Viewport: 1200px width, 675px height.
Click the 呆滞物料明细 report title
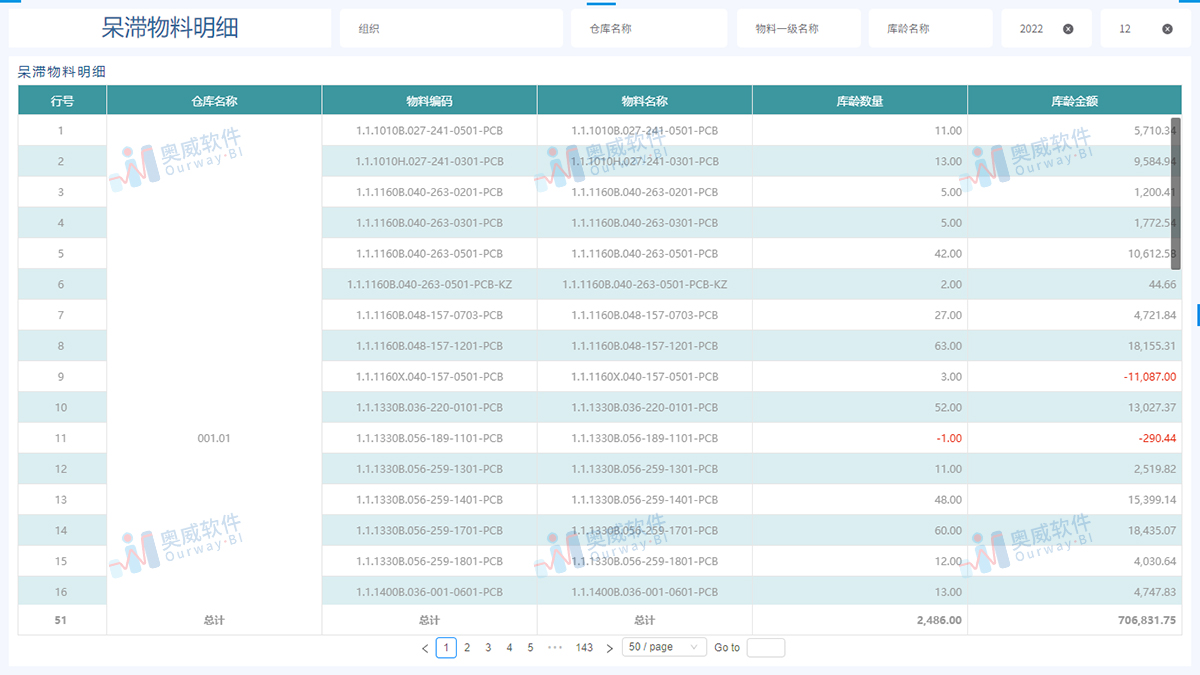click(x=170, y=26)
